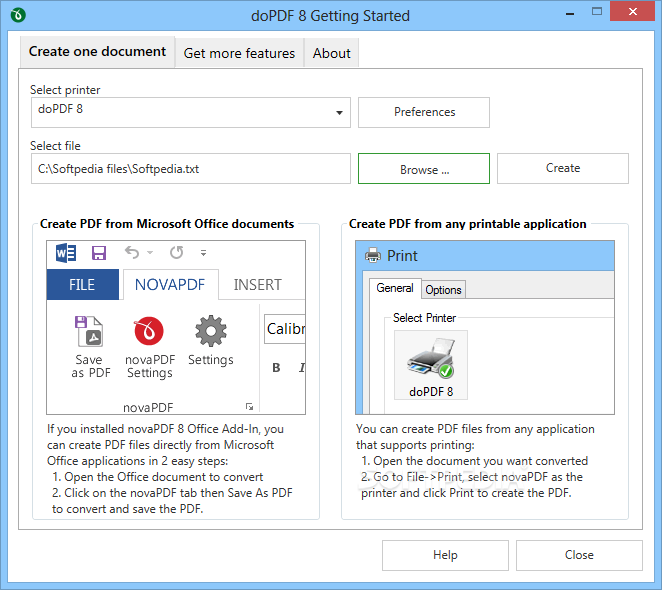The height and width of the screenshot is (590, 662).
Task: Open Help
Action: [x=445, y=555]
